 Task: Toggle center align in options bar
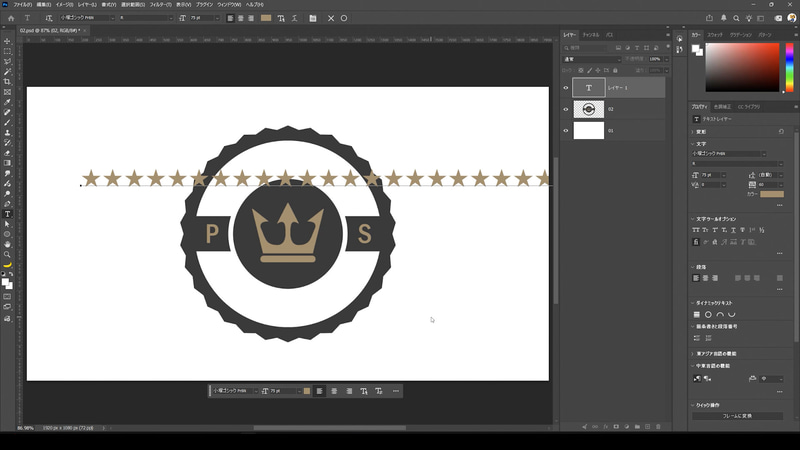pos(240,18)
